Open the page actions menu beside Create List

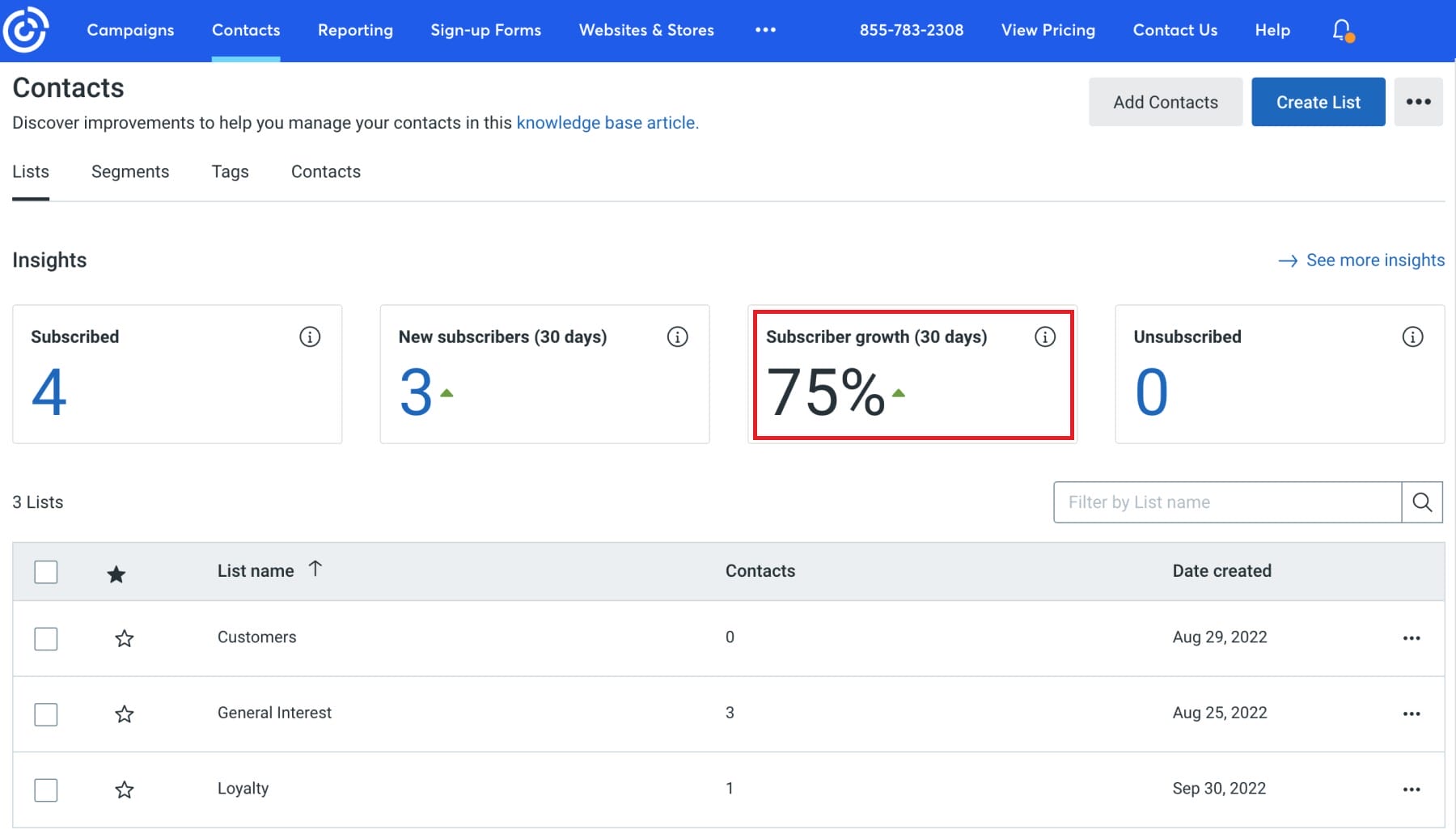(1419, 101)
